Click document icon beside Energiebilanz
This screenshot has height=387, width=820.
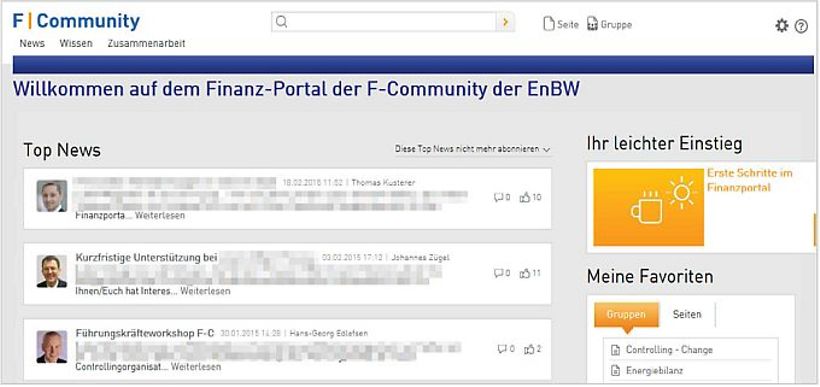tap(616, 371)
